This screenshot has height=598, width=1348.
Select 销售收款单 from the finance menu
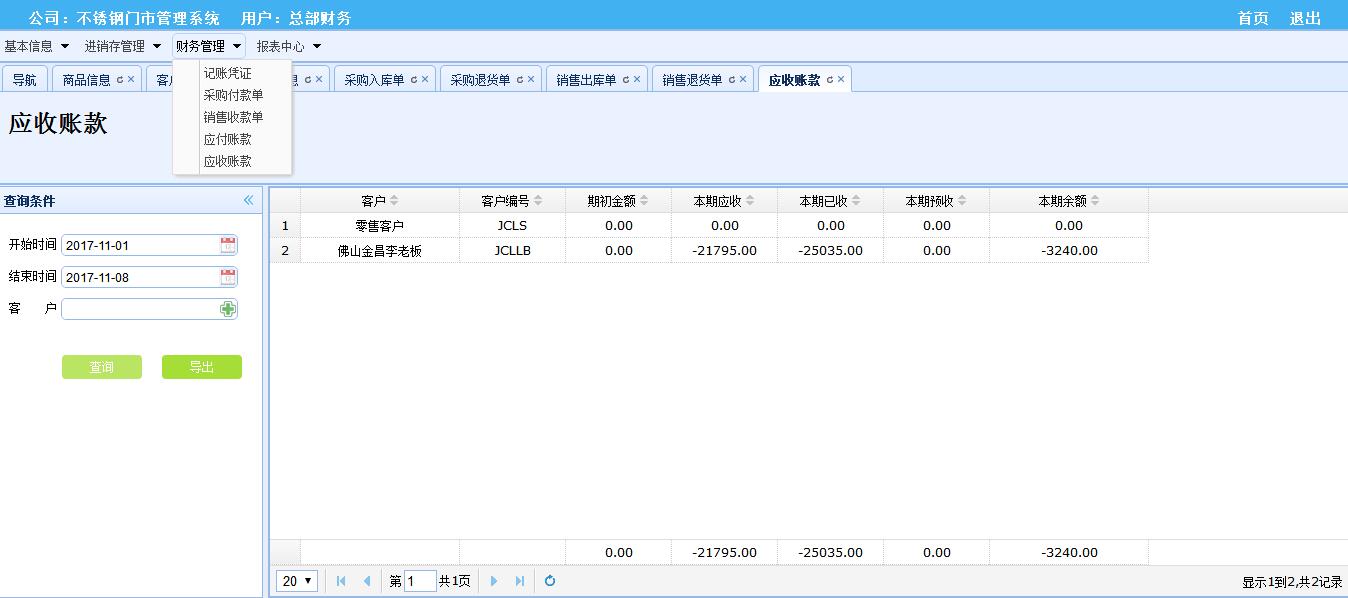pyautogui.click(x=233, y=117)
